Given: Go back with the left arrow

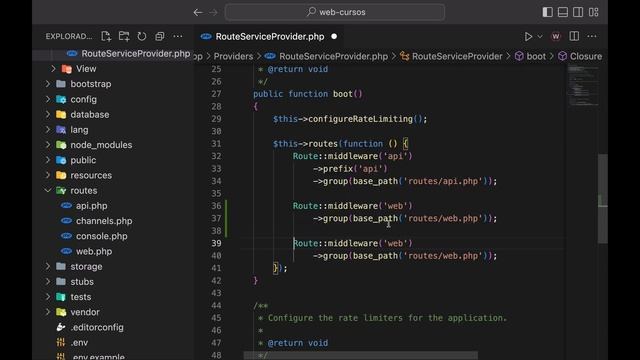Looking at the screenshot, I should (x=198, y=12).
